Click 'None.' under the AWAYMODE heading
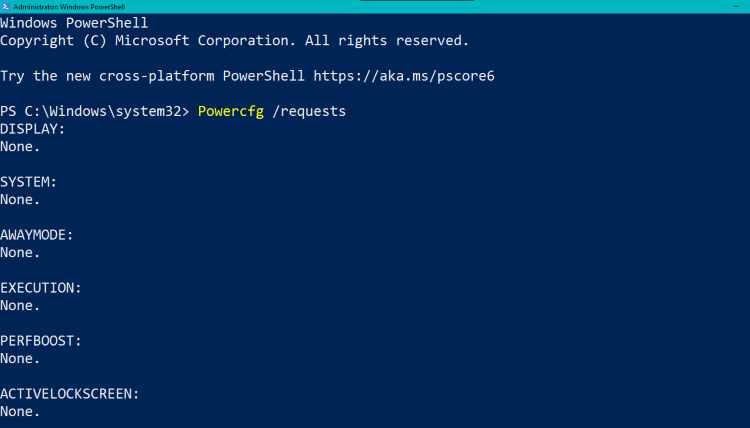 point(20,252)
